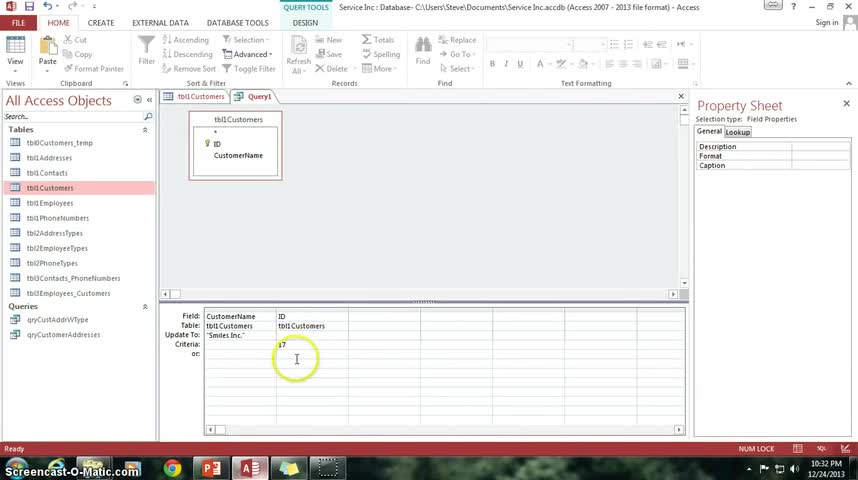
Task: Click the navigation pane Search box
Action: [x=73, y=117]
